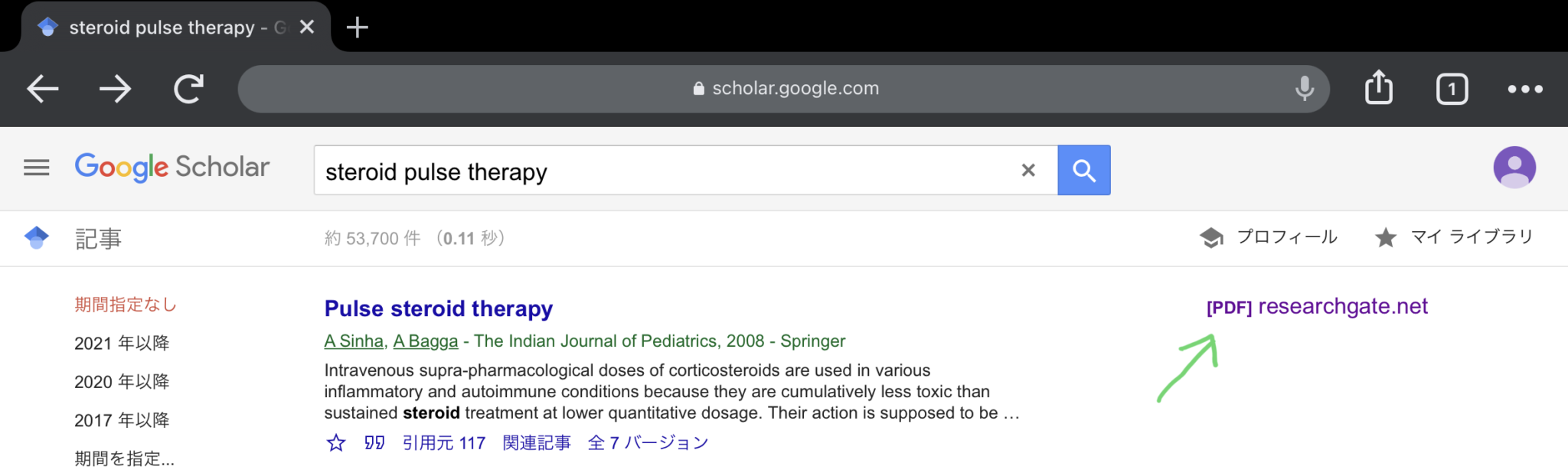The image size is (1568, 473).
Task: Open the tab switcher showing 1 tab
Action: click(x=1452, y=90)
